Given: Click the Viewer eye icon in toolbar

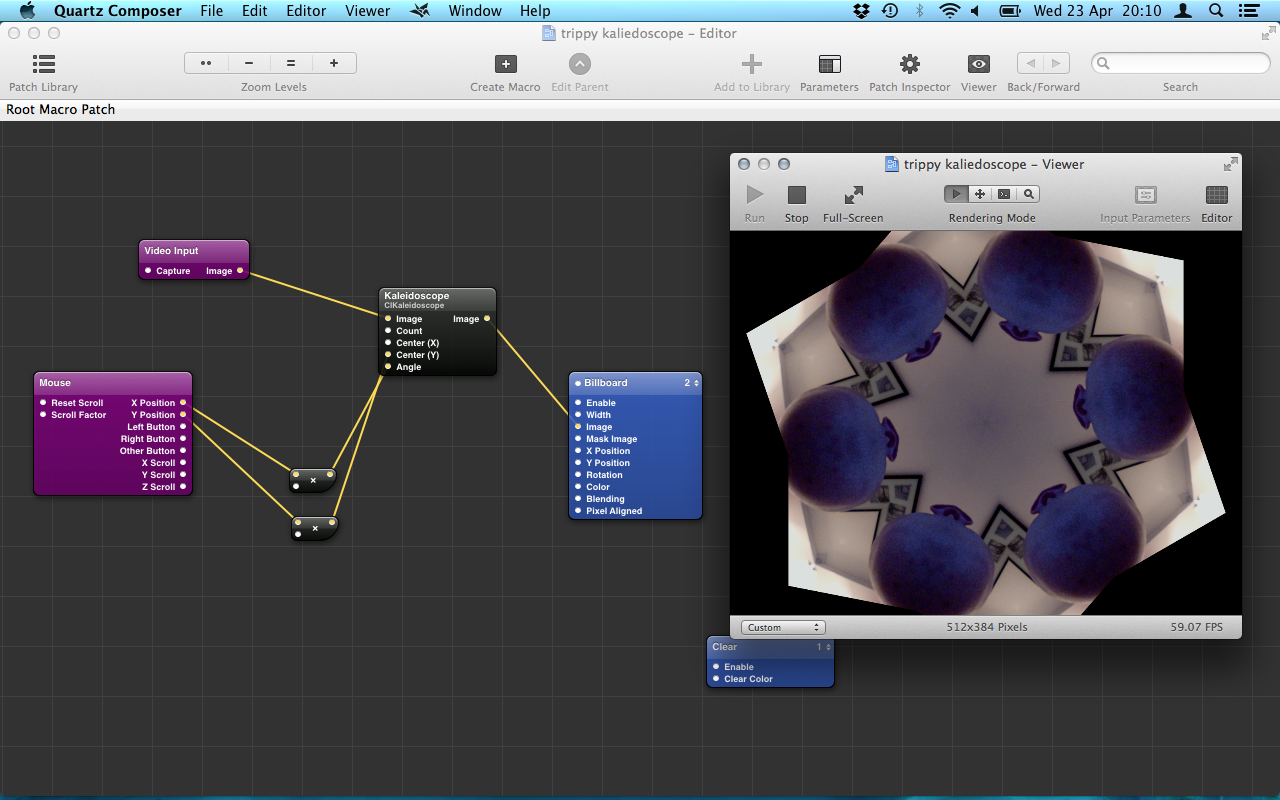Looking at the screenshot, I should pos(978,65).
